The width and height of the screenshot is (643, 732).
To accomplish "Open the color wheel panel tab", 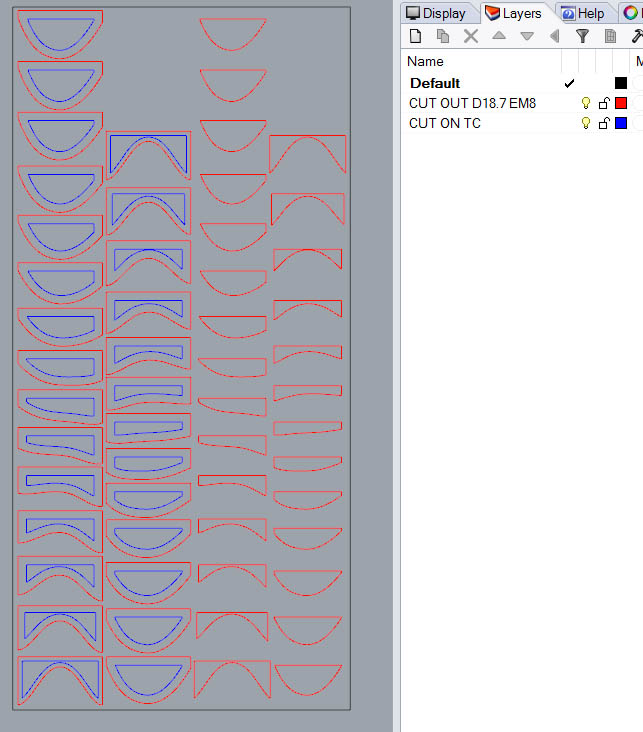I will 631,13.
